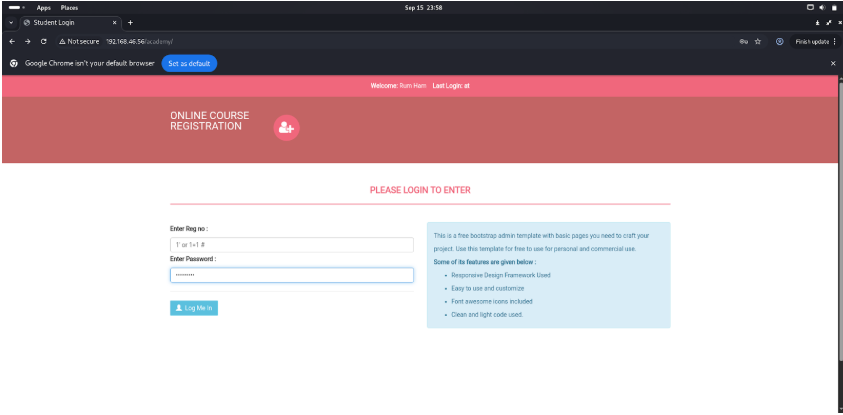Open the Not secure site info

[79, 41]
